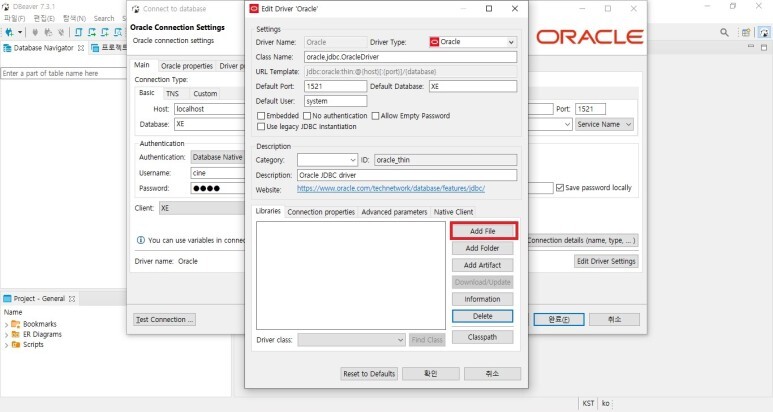This screenshot has height=412, width=773.
Task: Expand the Bookmarks tree node
Action: pyautogui.click(x=6, y=324)
